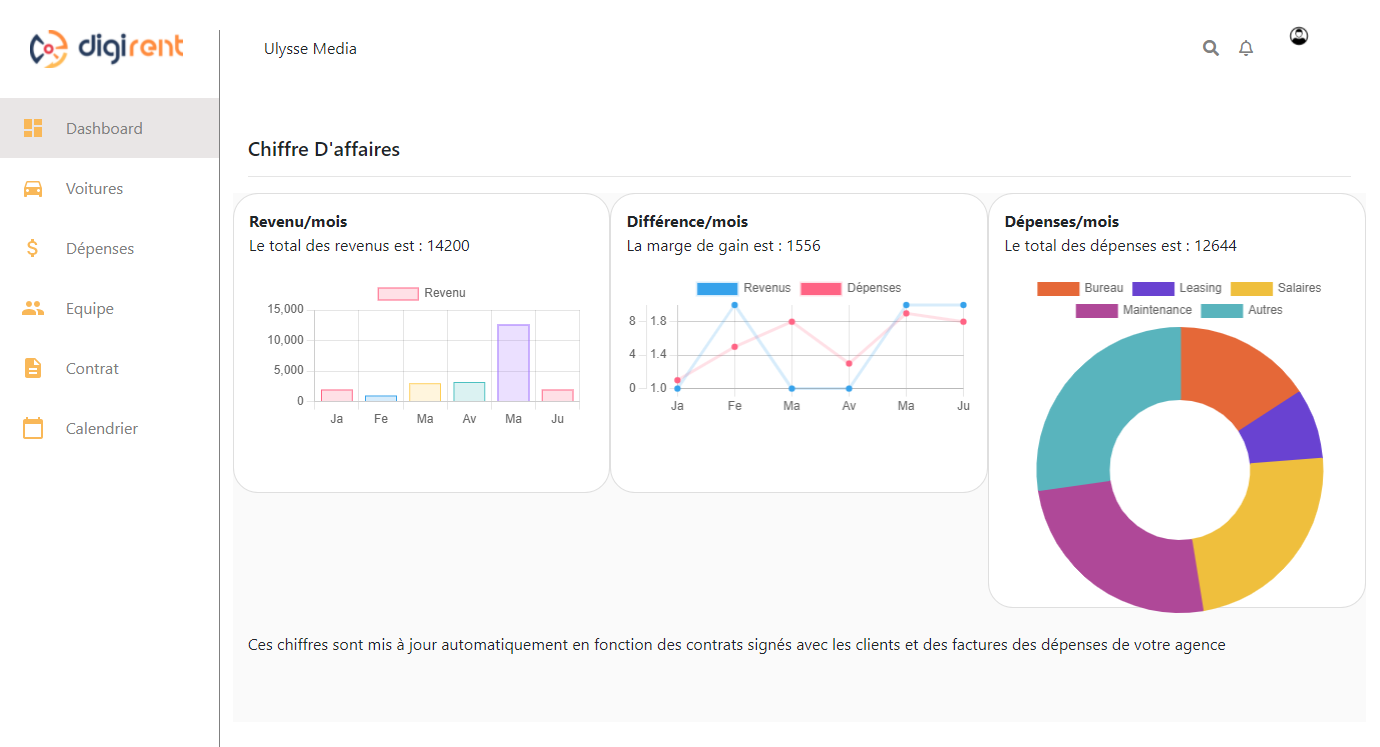
Task: Select the Dépenses dollar icon
Action: 33,248
